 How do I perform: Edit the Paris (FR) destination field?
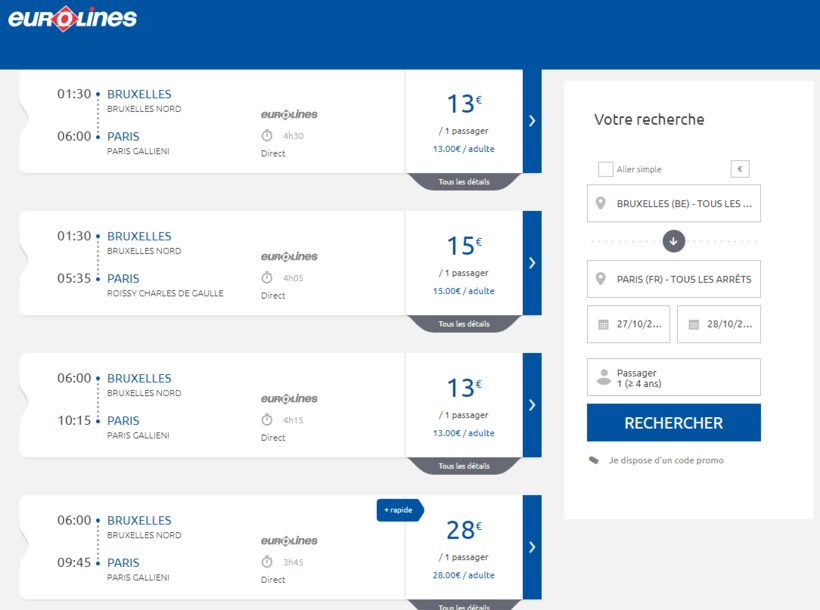click(684, 279)
